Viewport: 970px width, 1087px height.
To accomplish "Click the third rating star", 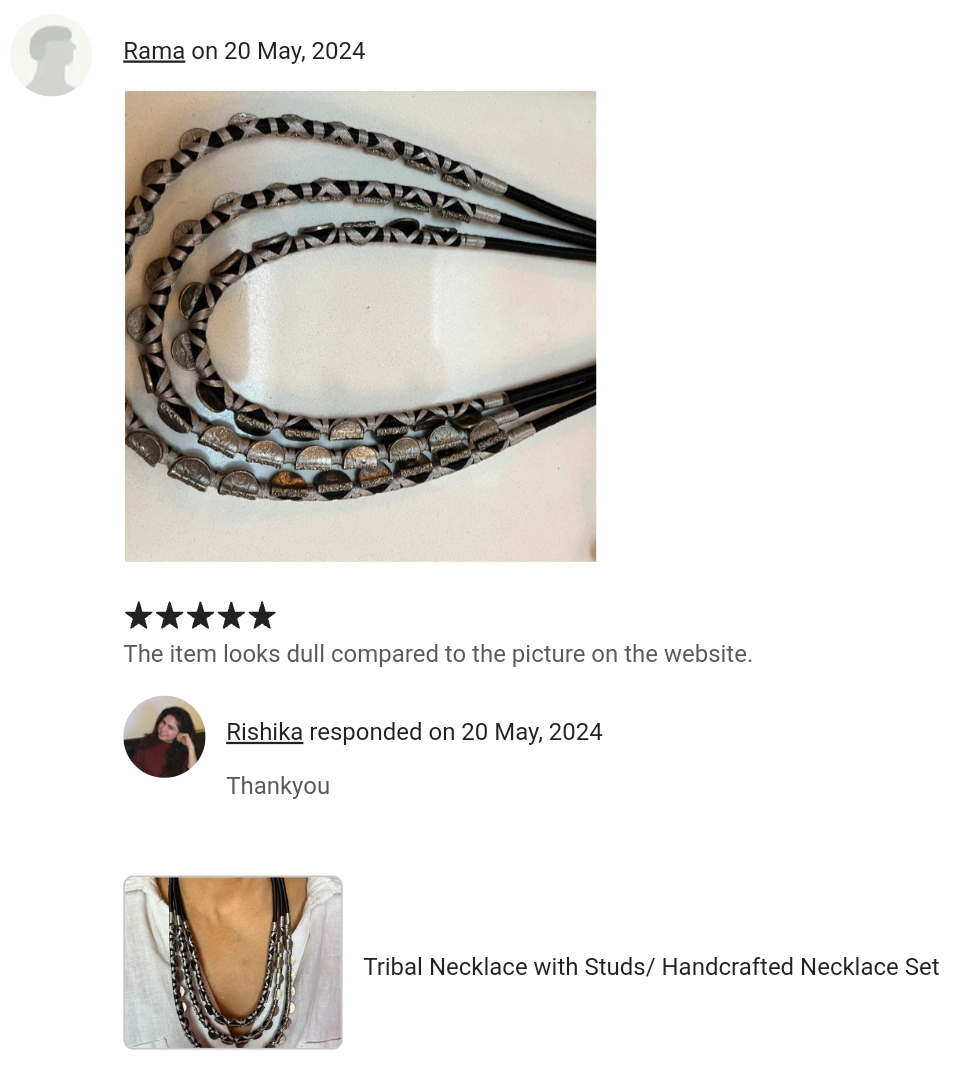I will pyautogui.click(x=200, y=616).
